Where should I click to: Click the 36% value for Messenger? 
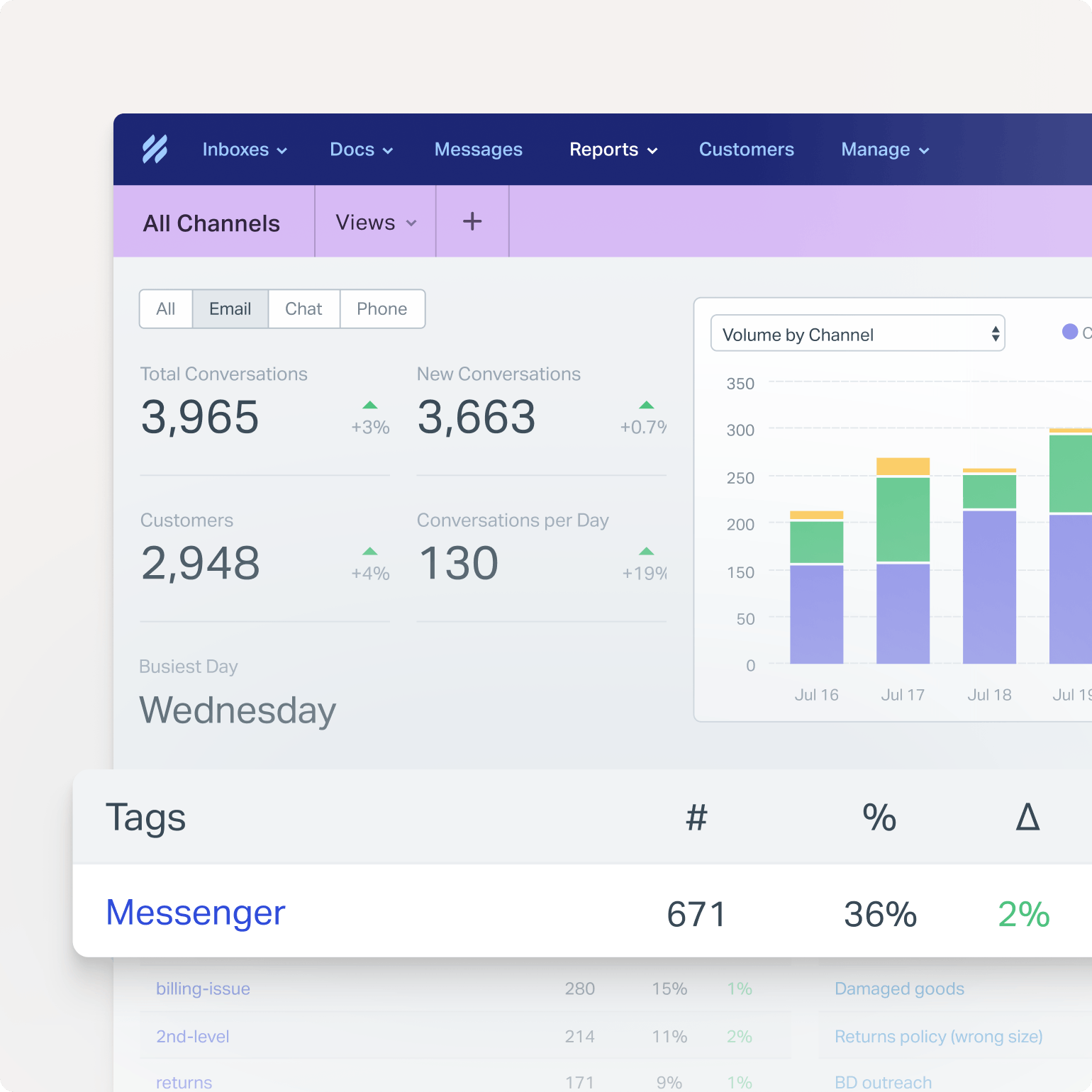[x=880, y=914]
